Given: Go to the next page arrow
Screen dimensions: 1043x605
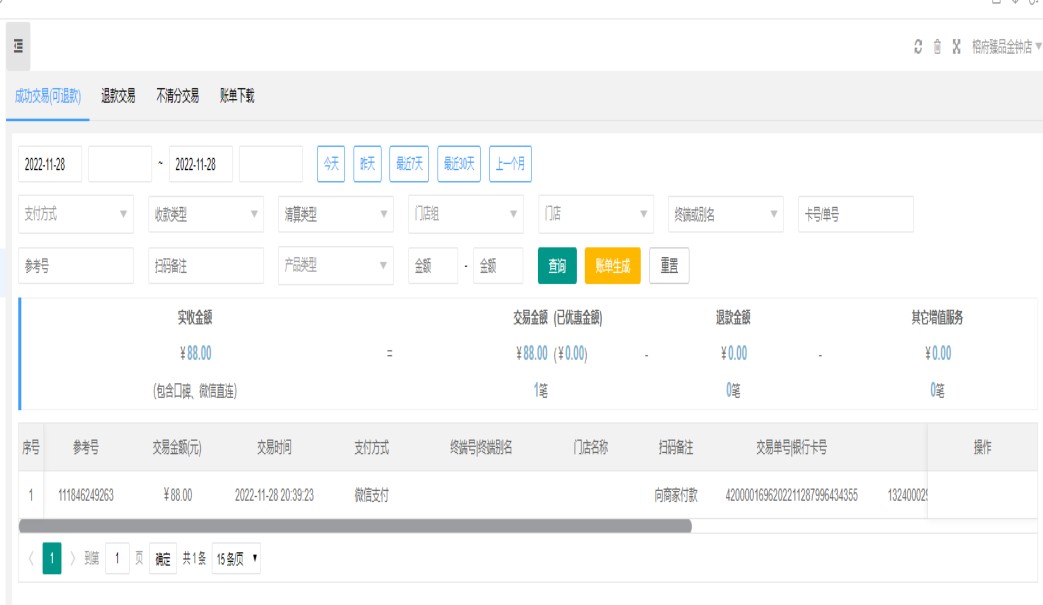Looking at the screenshot, I should [x=72, y=558].
